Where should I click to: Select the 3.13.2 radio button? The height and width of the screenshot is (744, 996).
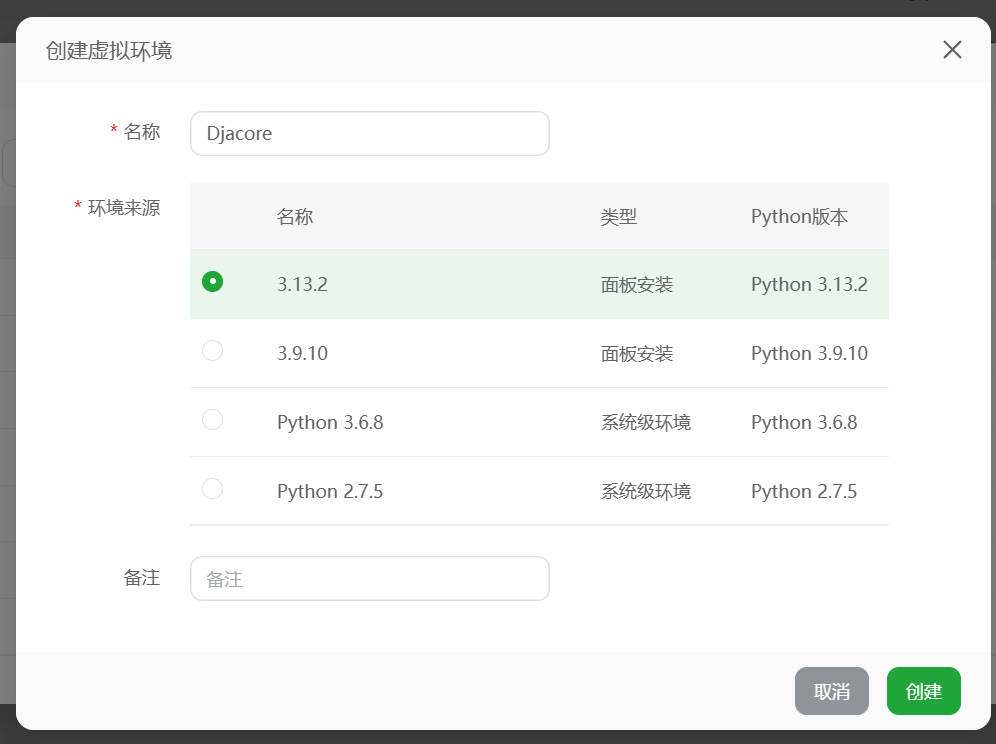212,282
